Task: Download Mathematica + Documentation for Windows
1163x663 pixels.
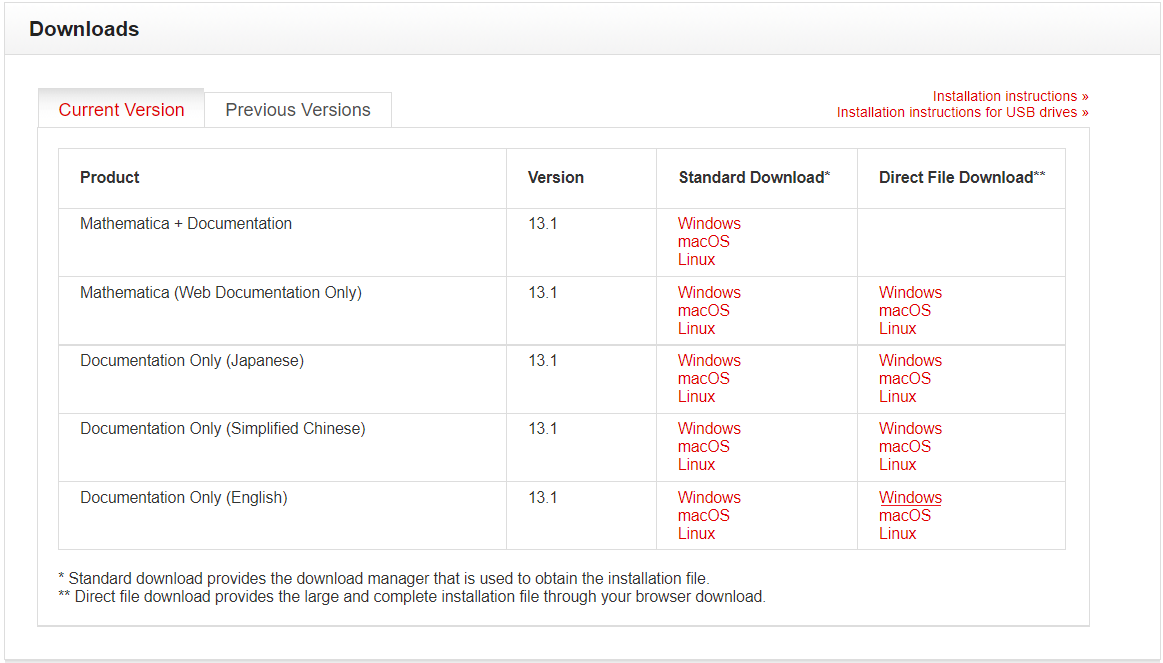Action: 709,223
